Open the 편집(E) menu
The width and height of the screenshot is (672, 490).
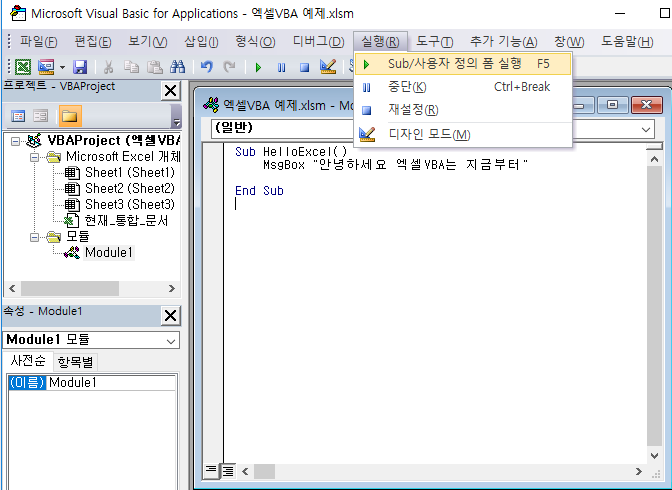pos(93,42)
